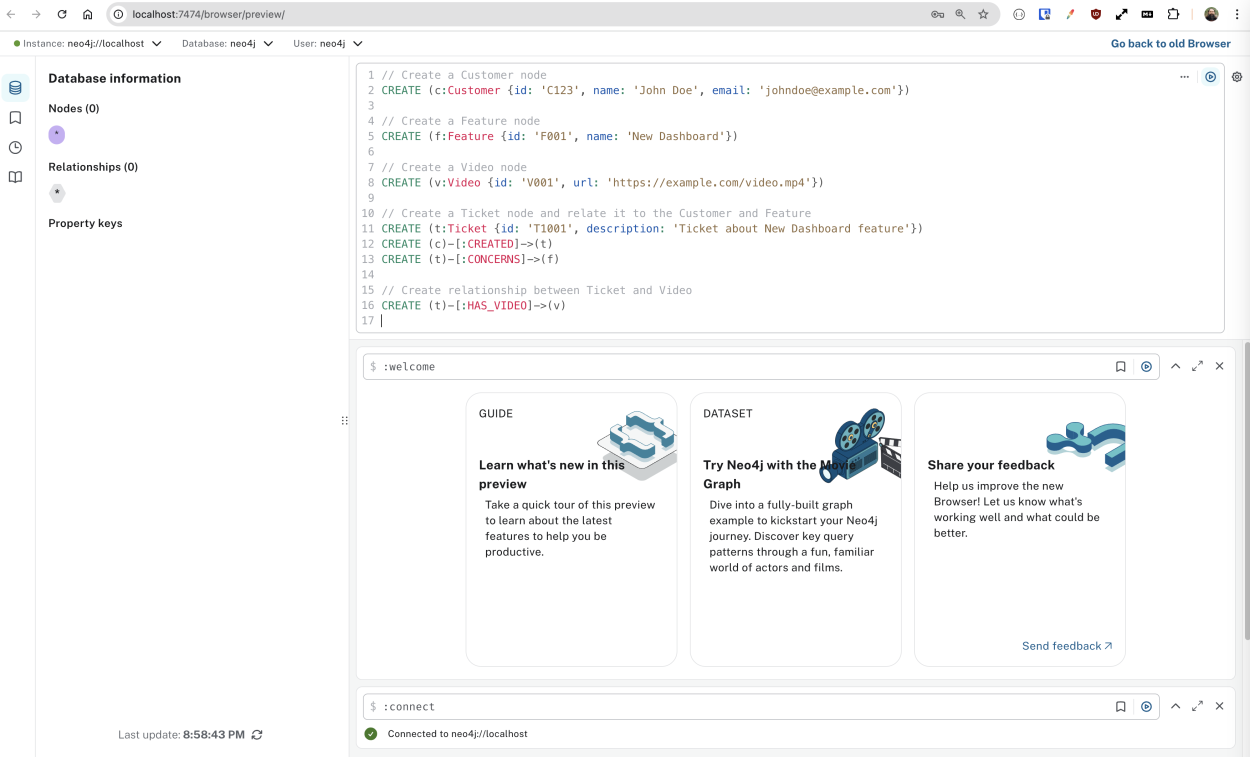Go back to old Browser
1250x757 pixels.
(x=1170, y=44)
